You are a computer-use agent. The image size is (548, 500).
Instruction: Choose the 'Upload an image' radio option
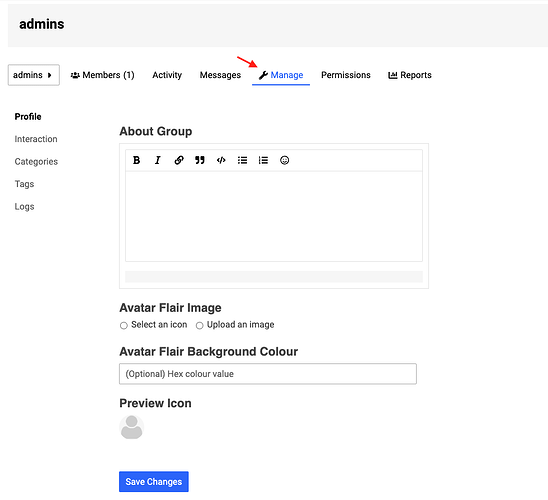[x=200, y=326]
